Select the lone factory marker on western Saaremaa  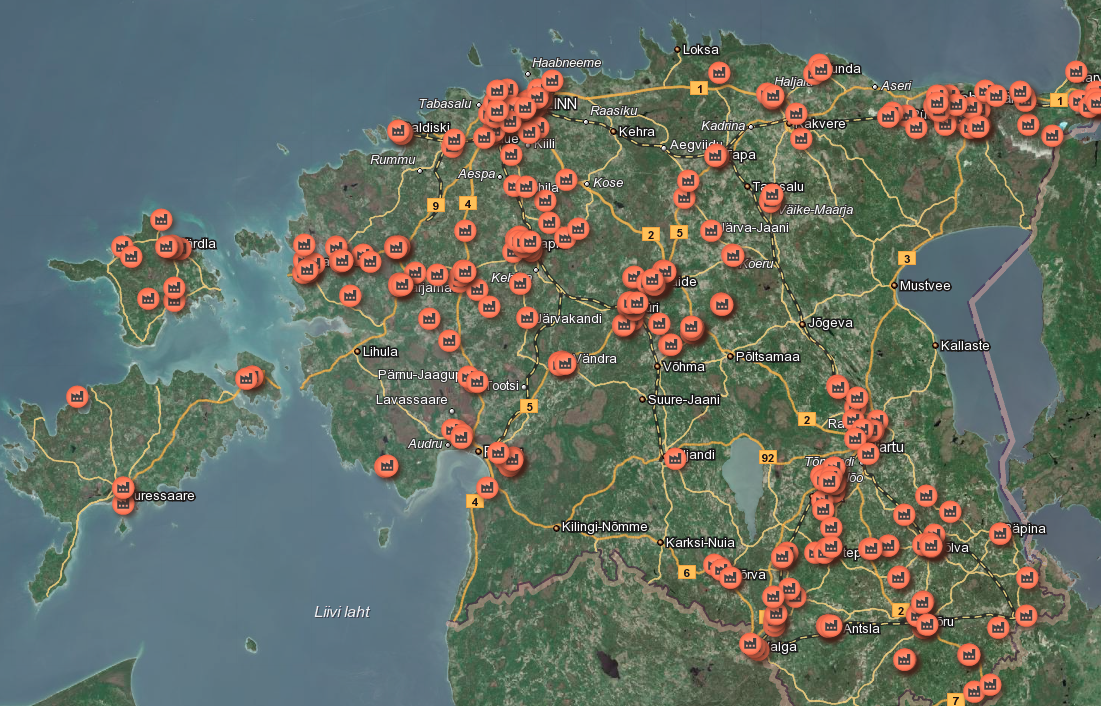77,396
